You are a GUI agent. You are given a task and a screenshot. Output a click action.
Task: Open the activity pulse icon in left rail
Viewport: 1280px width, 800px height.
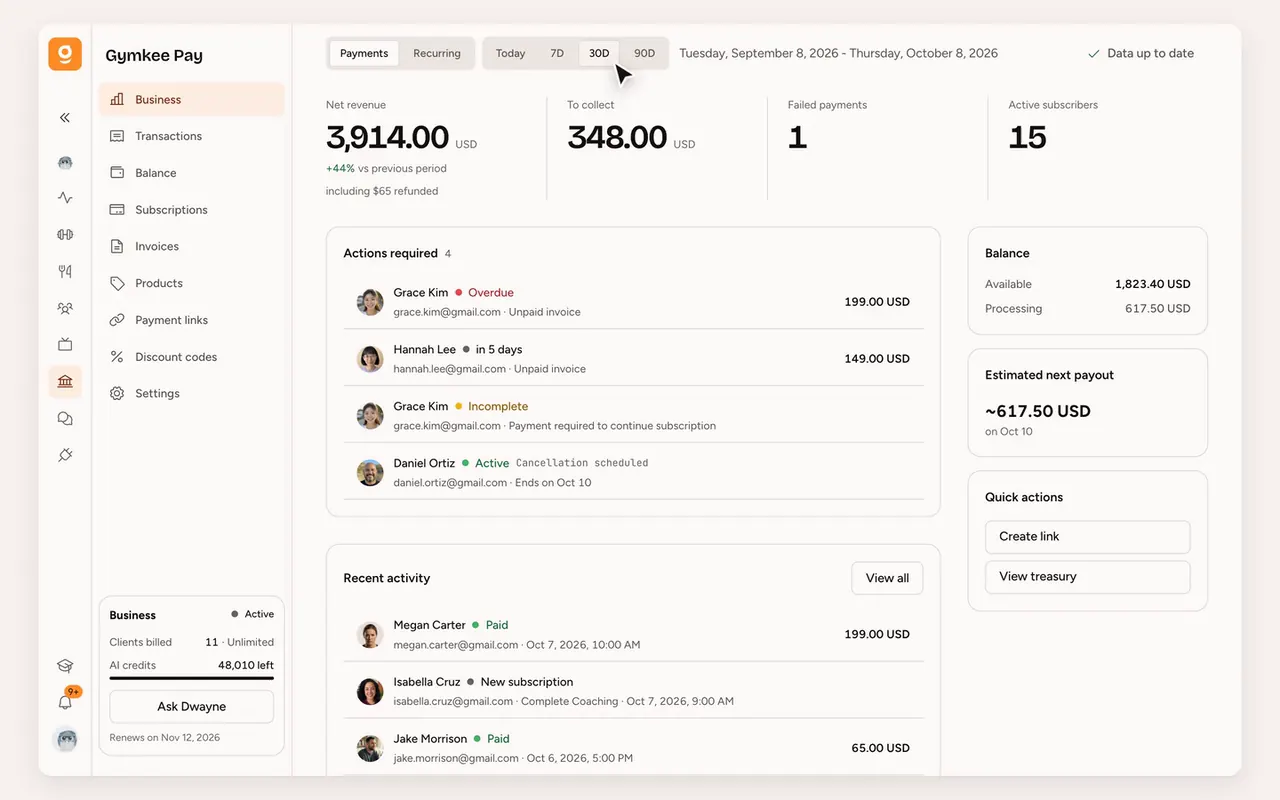pyautogui.click(x=65, y=198)
